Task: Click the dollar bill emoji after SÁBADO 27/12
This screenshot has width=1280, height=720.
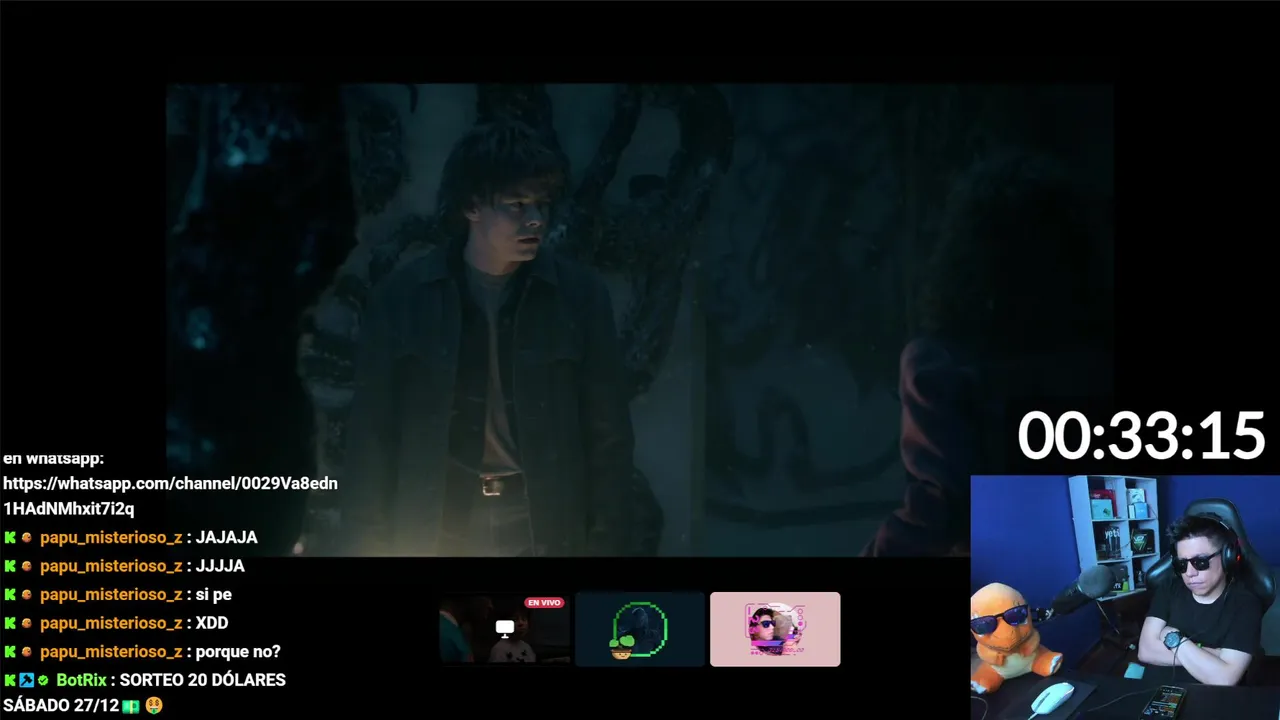Action: tap(131, 706)
